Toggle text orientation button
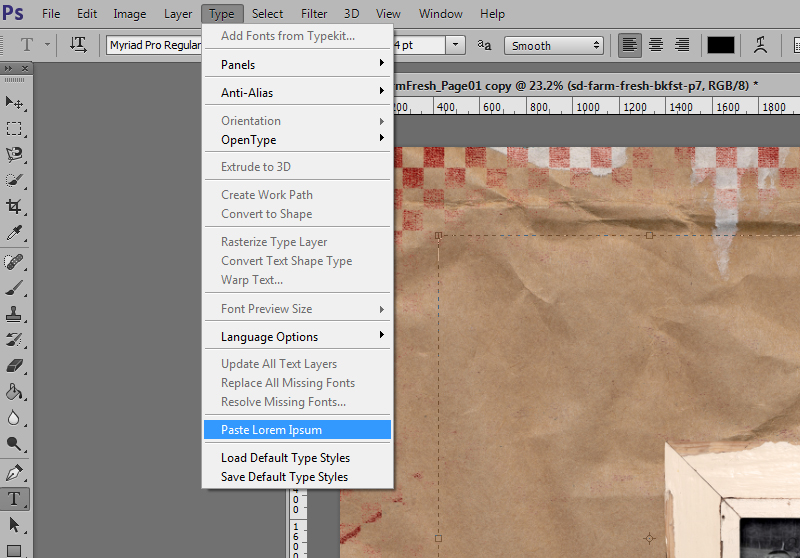The width and height of the screenshot is (800, 558). [78, 45]
